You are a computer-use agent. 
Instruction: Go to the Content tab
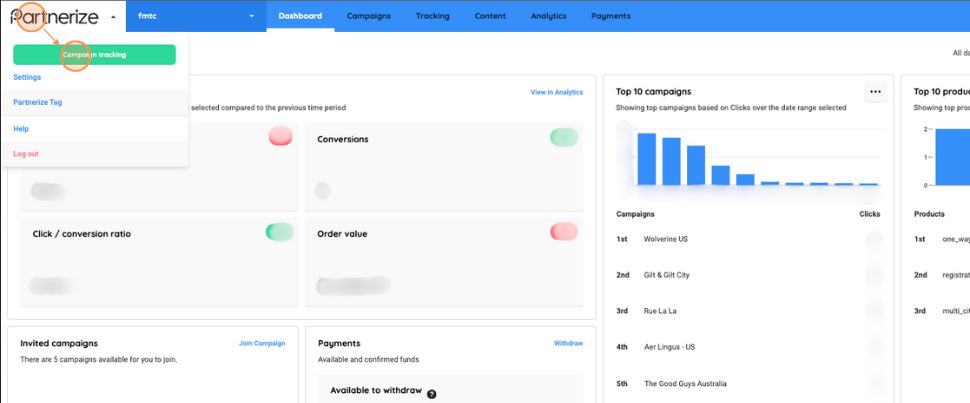[x=490, y=16]
